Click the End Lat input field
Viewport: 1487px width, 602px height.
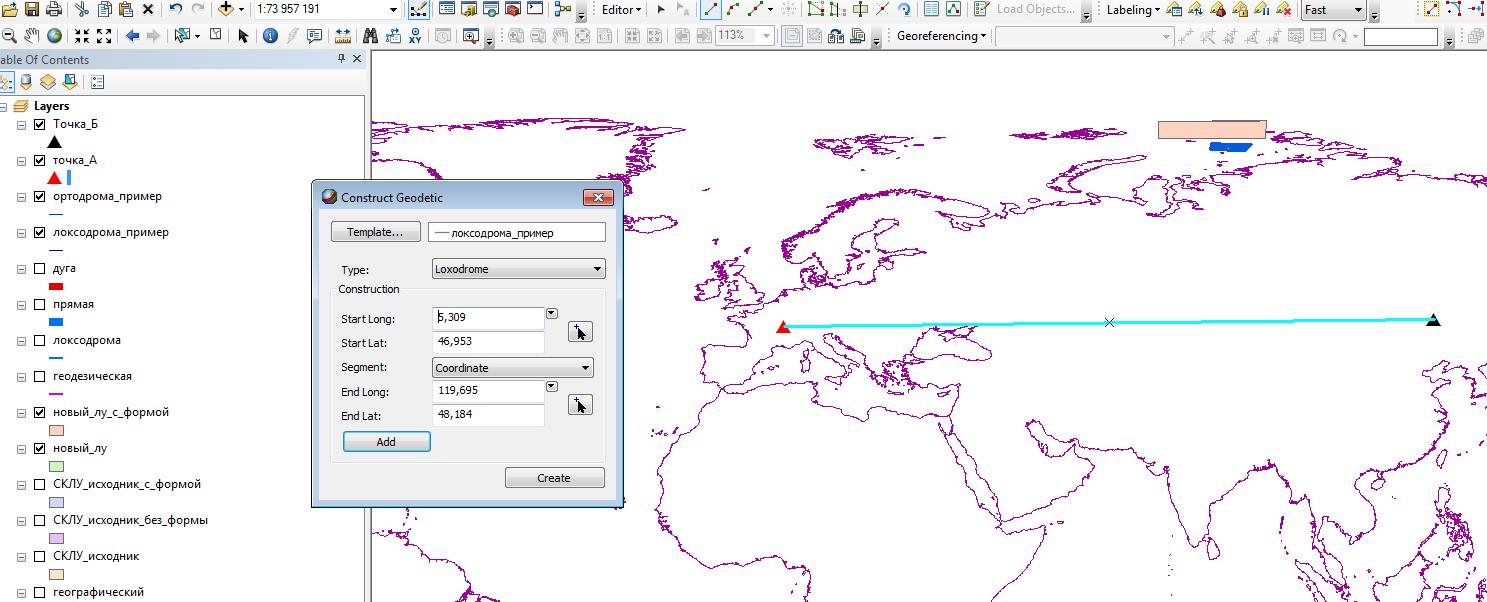tap(488, 415)
